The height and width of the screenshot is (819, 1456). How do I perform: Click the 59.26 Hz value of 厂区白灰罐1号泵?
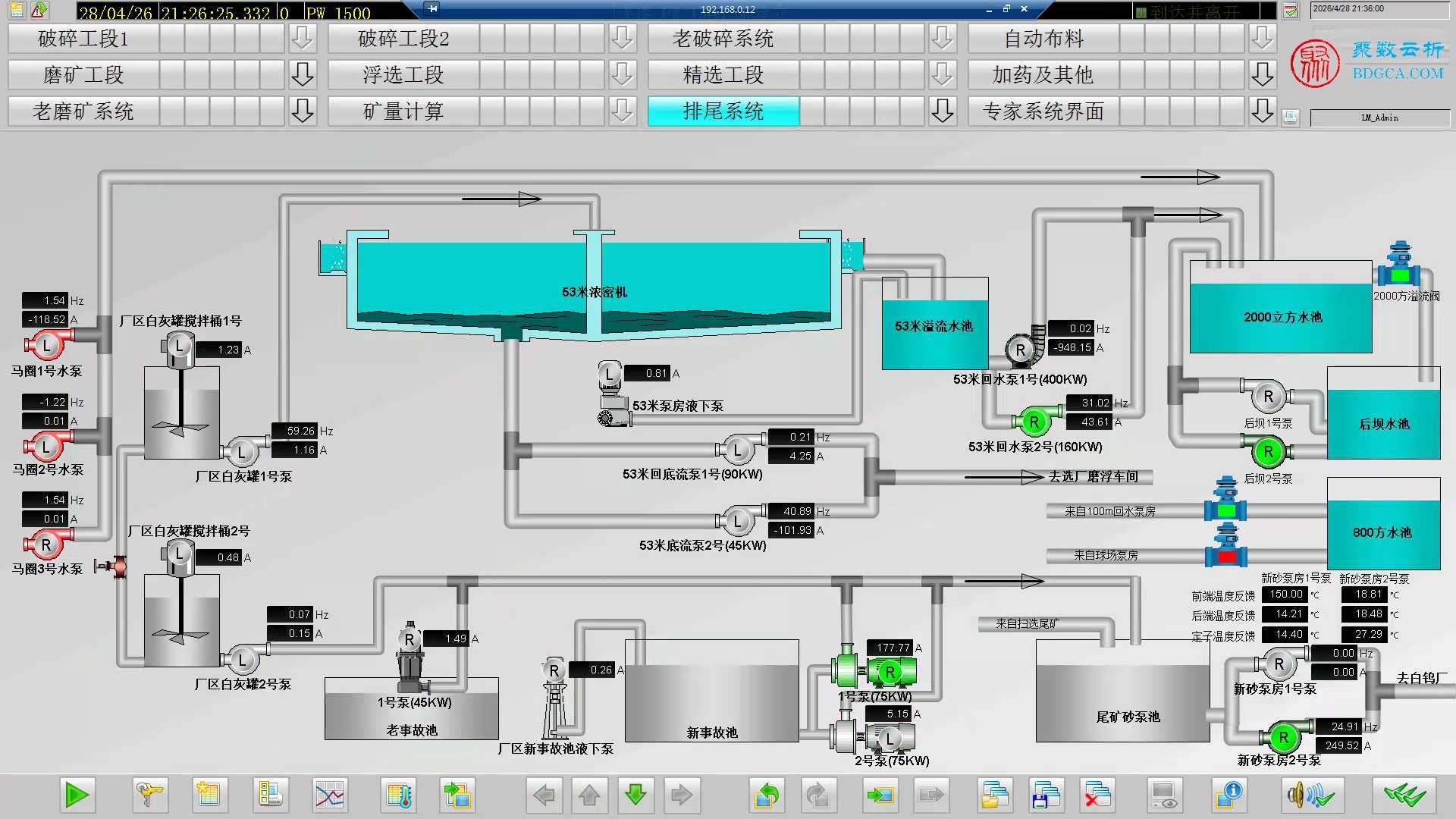pyautogui.click(x=294, y=431)
